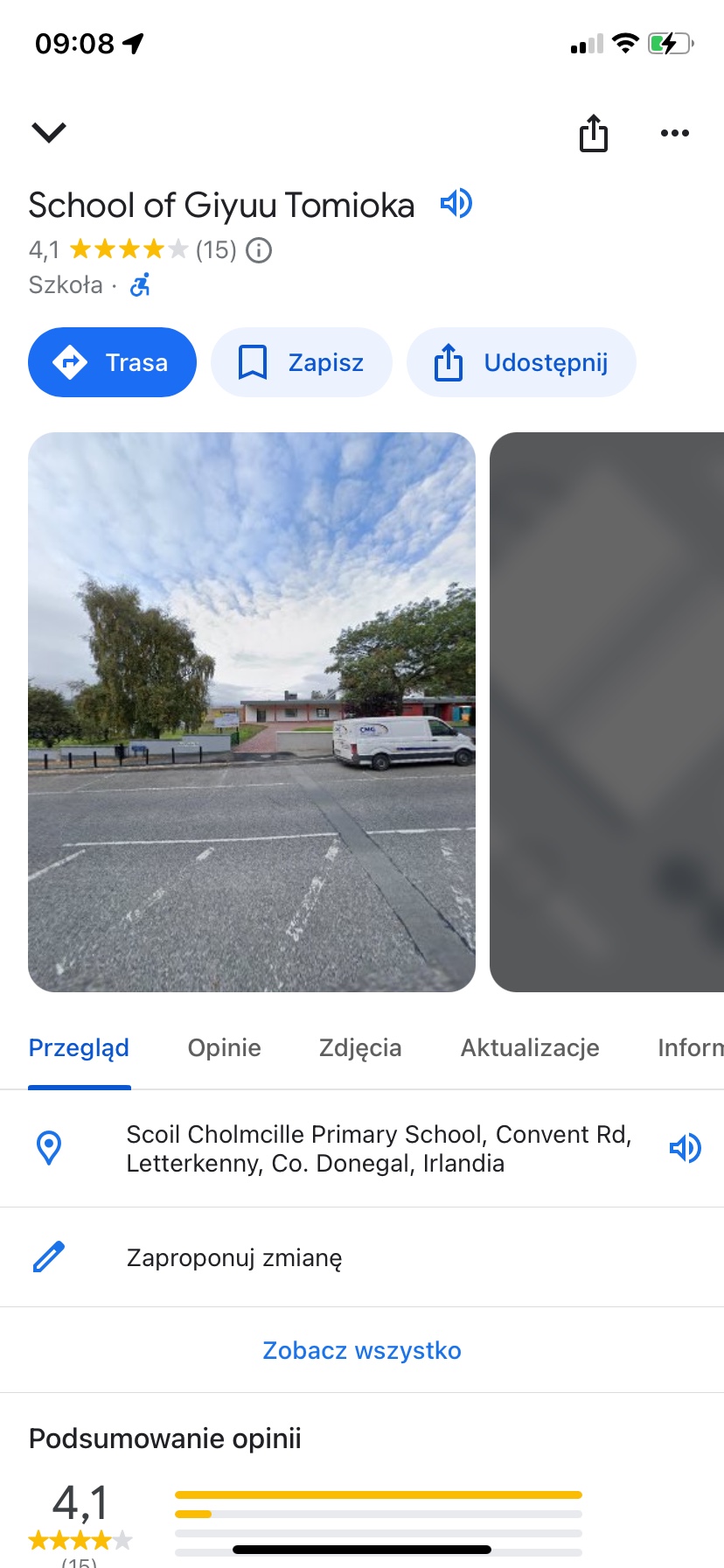Switch to the Zdjęcia tab
724x1568 pixels.
tap(360, 1048)
